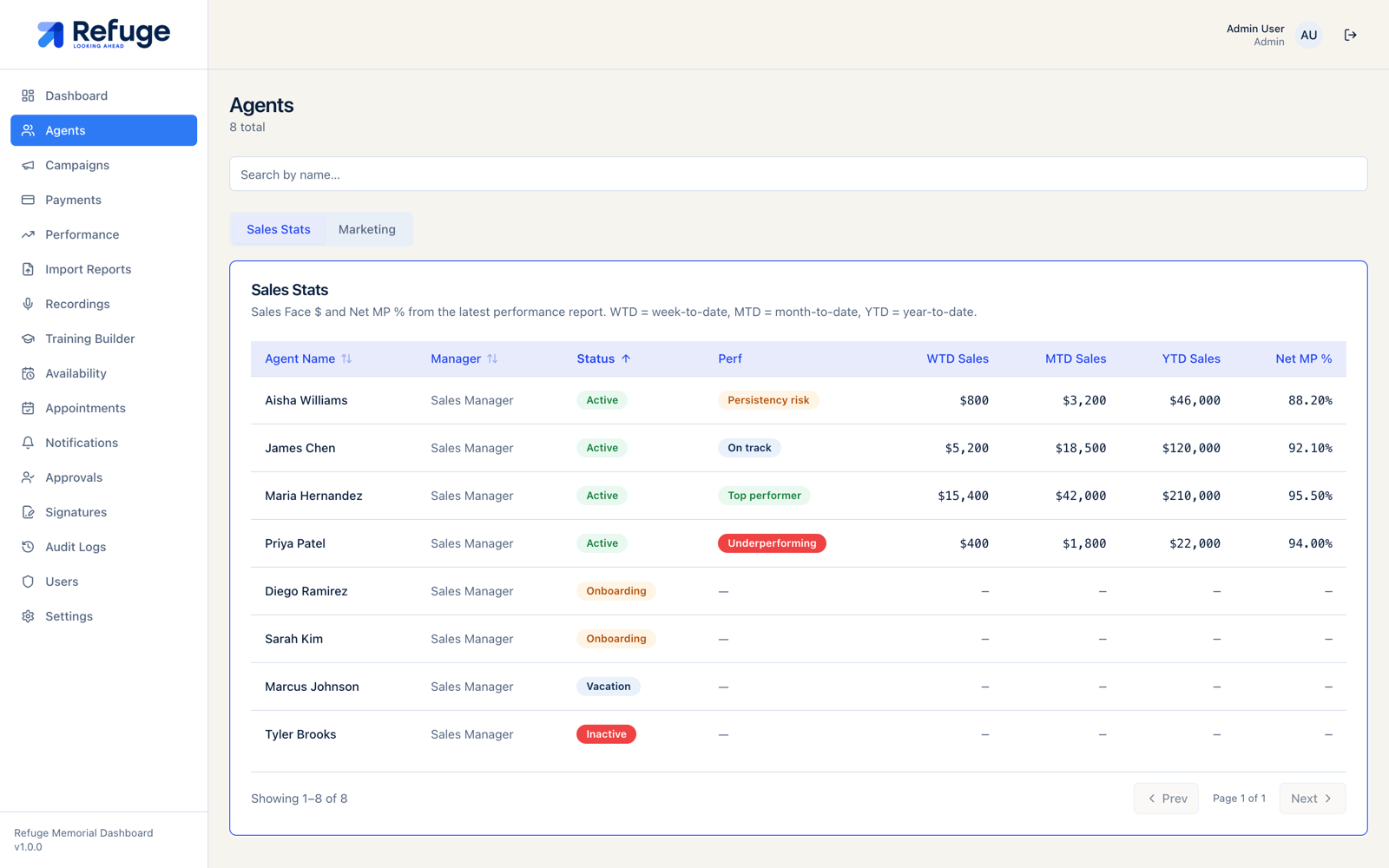Click the Recordings microphone icon
Screen dimensions: 1389x868
[28, 304]
